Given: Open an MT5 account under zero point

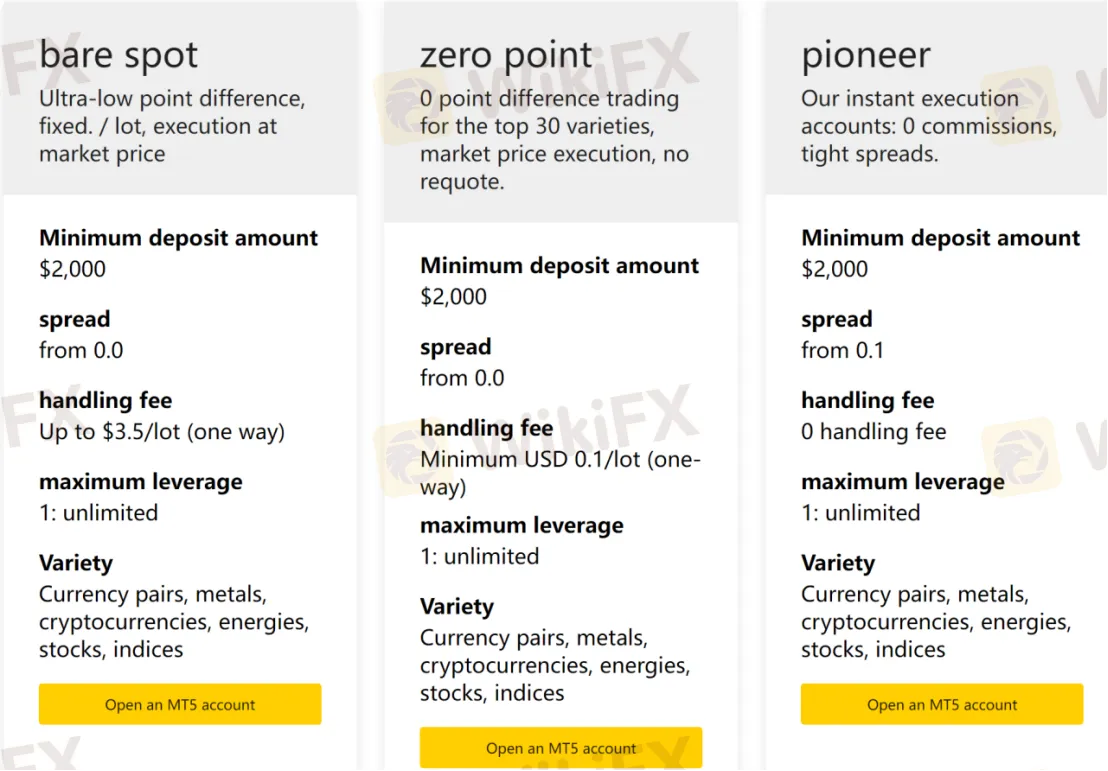Looking at the screenshot, I should point(561,747).
